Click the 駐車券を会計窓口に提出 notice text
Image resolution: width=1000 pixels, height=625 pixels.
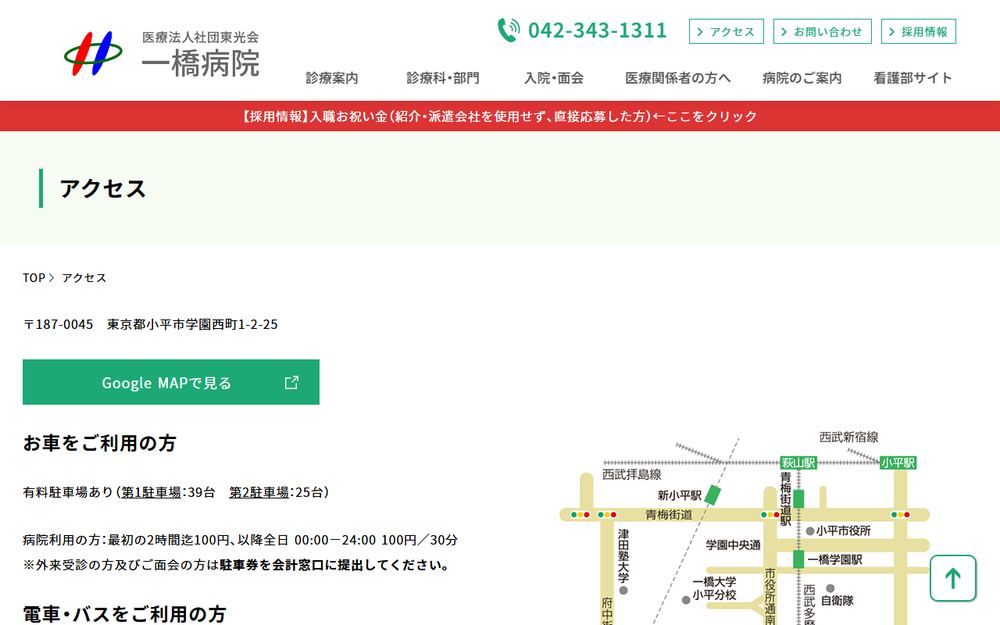[x=334, y=564]
